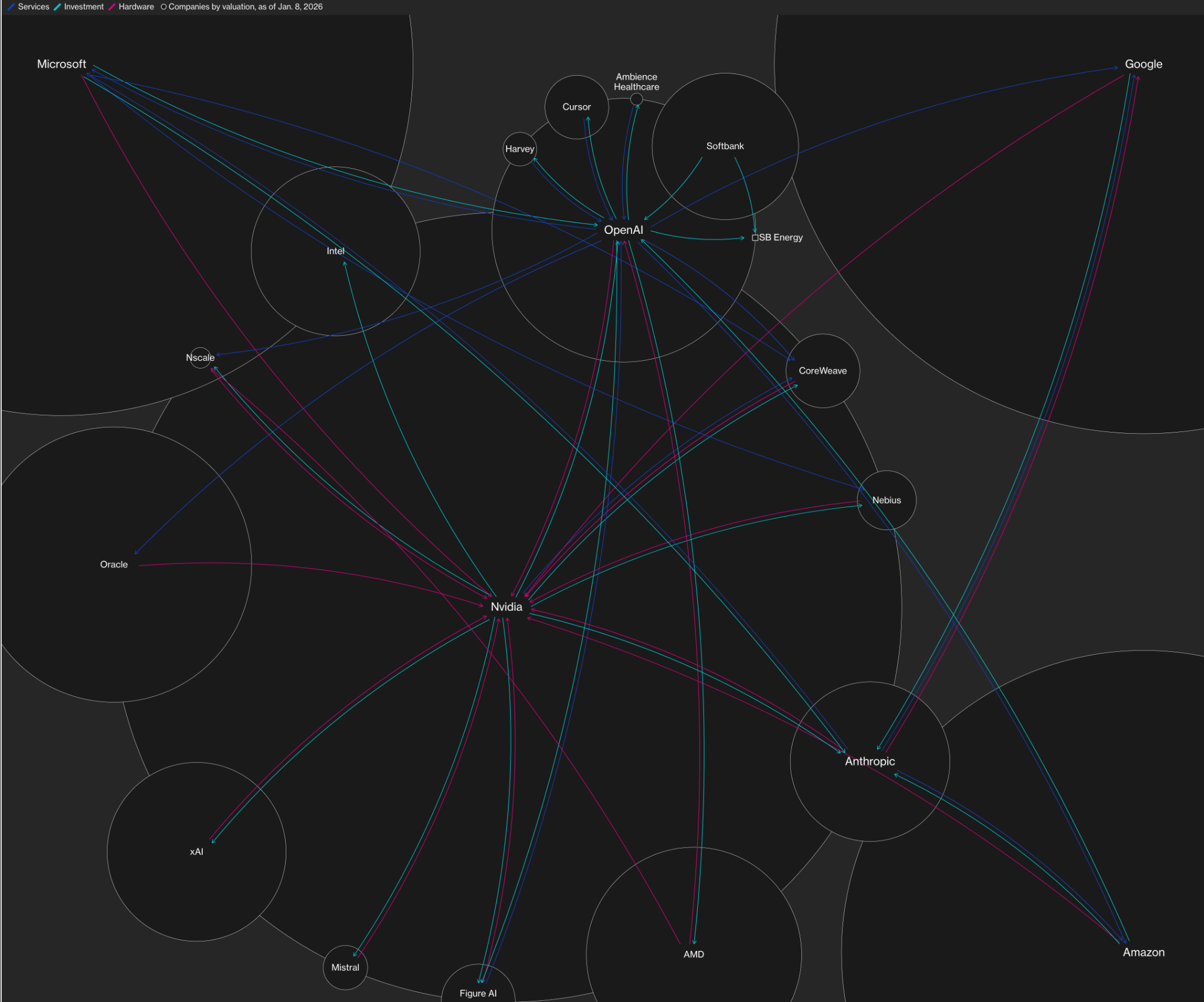Click the small Ambience Healthcare circle
1204x1002 pixels.
pos(636,99)
